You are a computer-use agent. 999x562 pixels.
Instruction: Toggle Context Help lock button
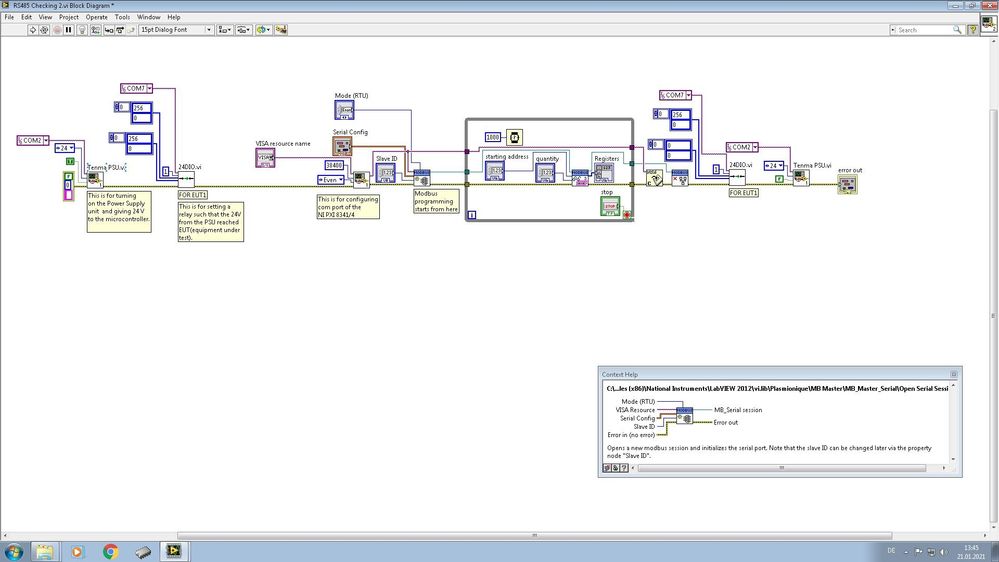click(615, 468)
